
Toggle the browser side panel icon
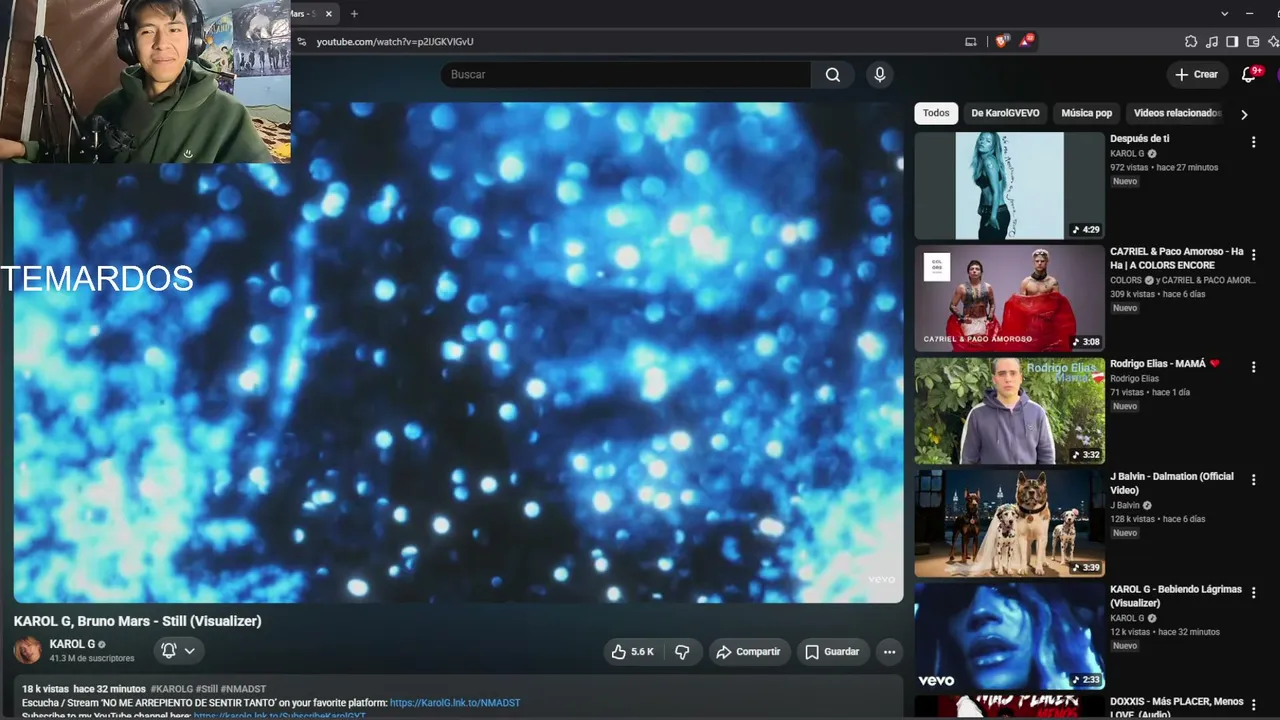1232,42
